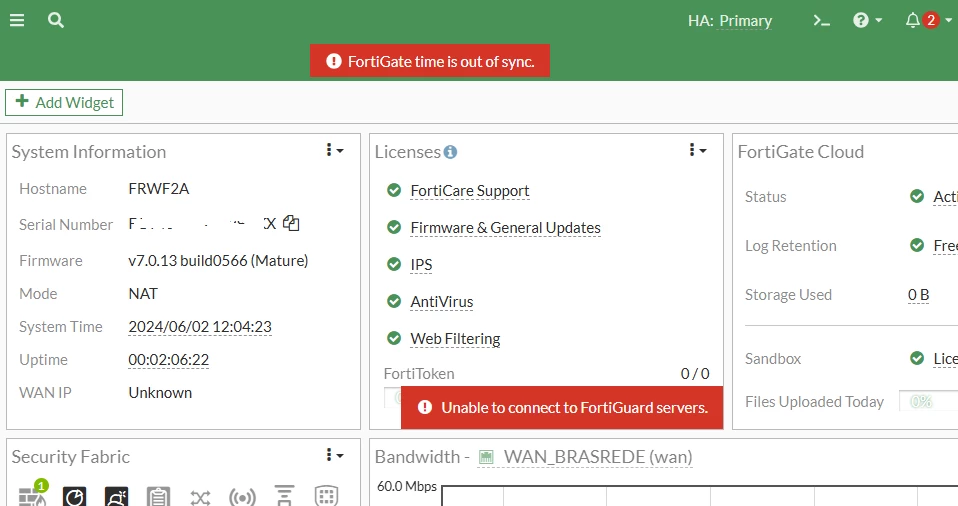
Task: Click the Security Fabric shield grid icon
Action: 326,496
